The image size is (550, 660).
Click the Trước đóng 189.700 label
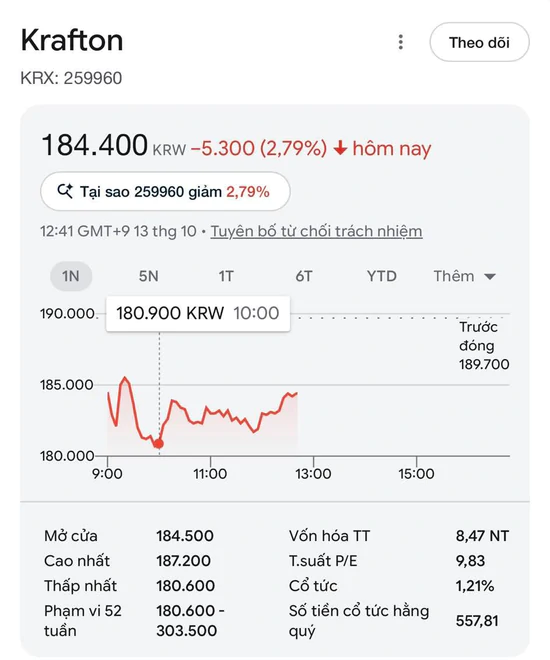[x=484, y=346]
